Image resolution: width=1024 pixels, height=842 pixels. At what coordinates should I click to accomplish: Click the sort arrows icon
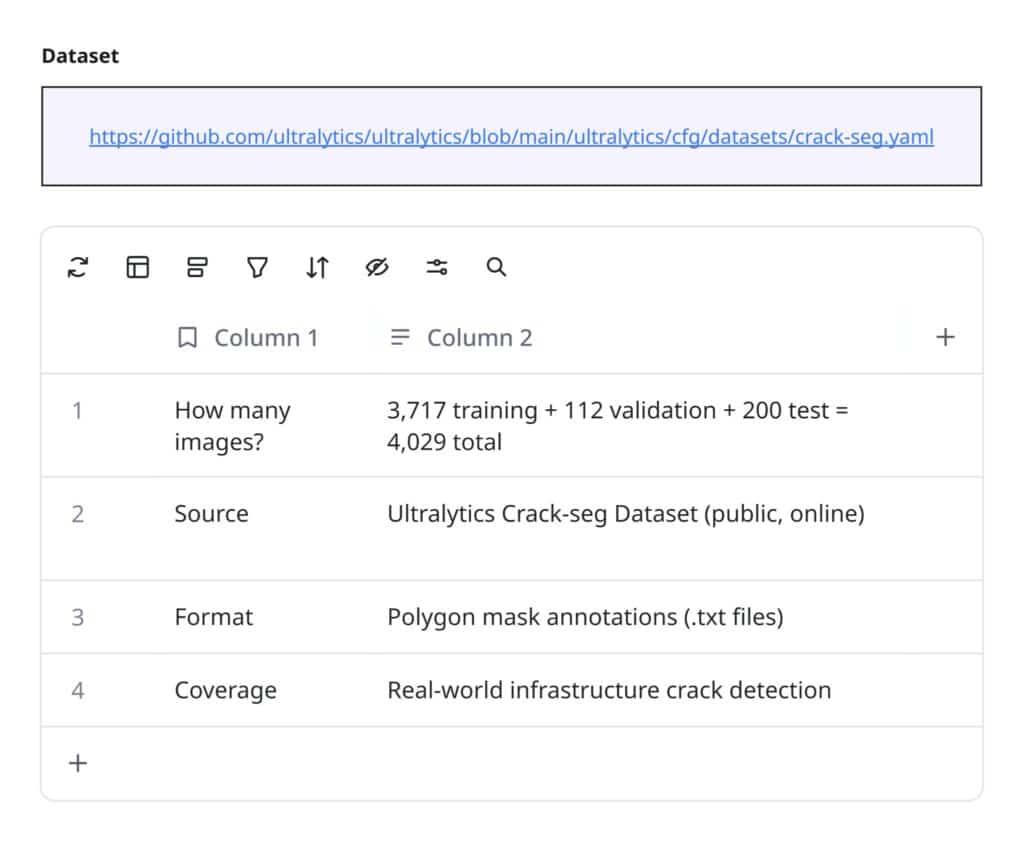pos(317,267)
